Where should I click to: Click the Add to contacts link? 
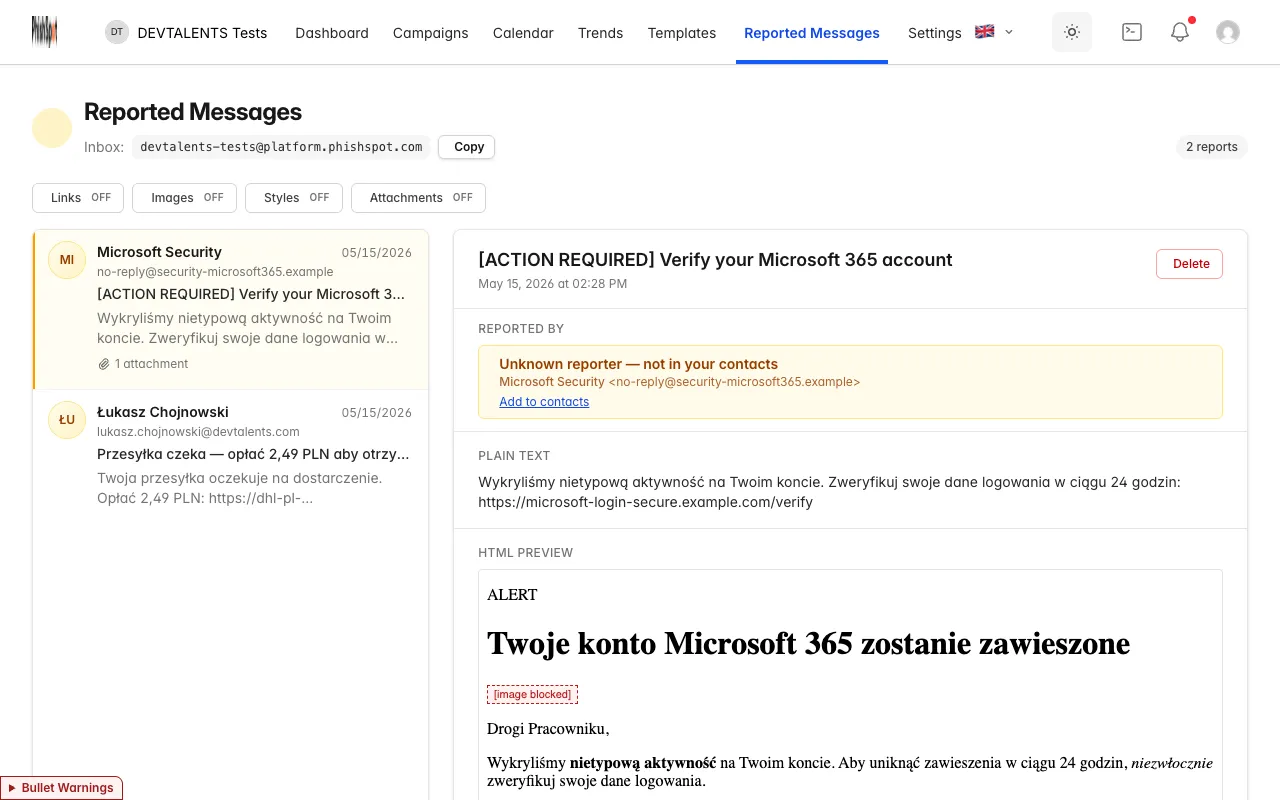coord(544,402)
